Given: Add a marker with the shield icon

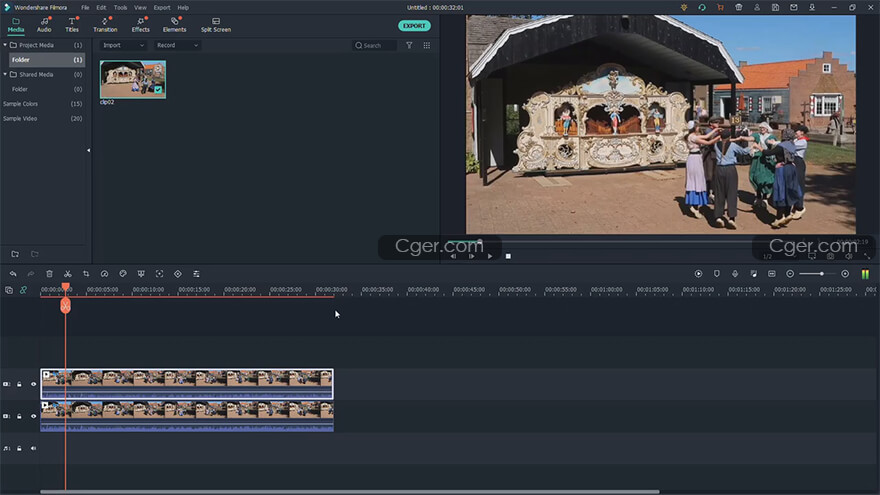Looking at the screenshot, I should point(717,274).
